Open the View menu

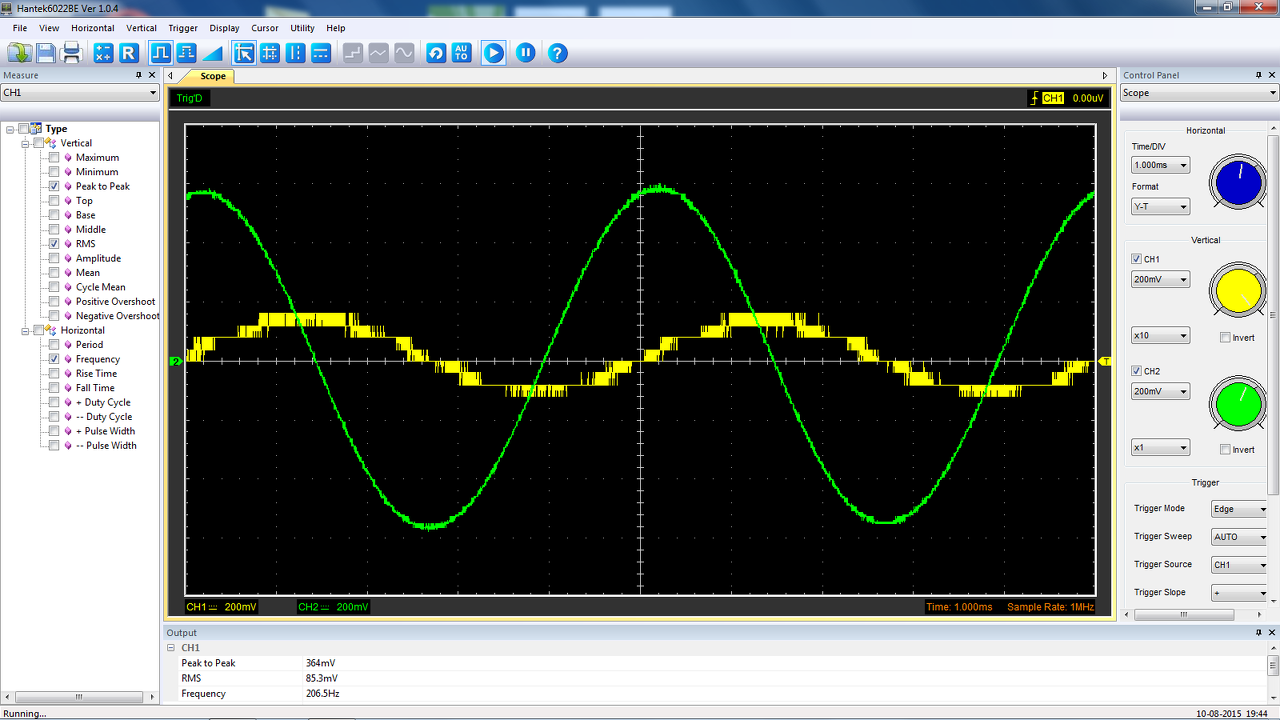[49, 28]
